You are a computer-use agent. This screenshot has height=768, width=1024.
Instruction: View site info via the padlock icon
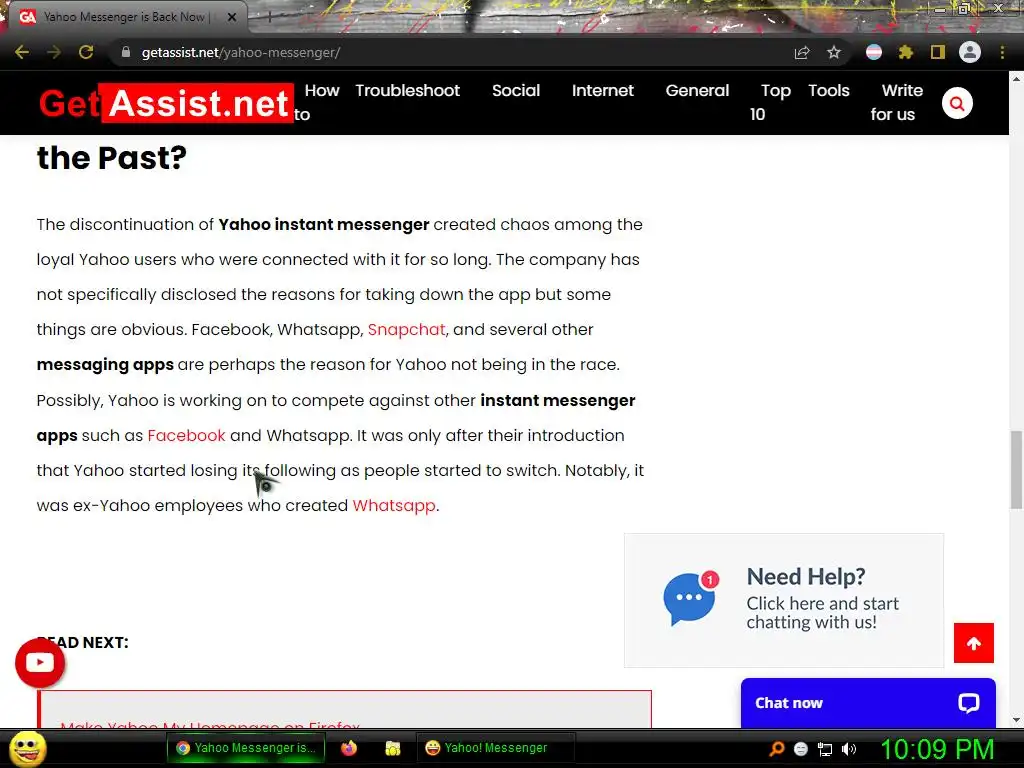click(126, 52)
